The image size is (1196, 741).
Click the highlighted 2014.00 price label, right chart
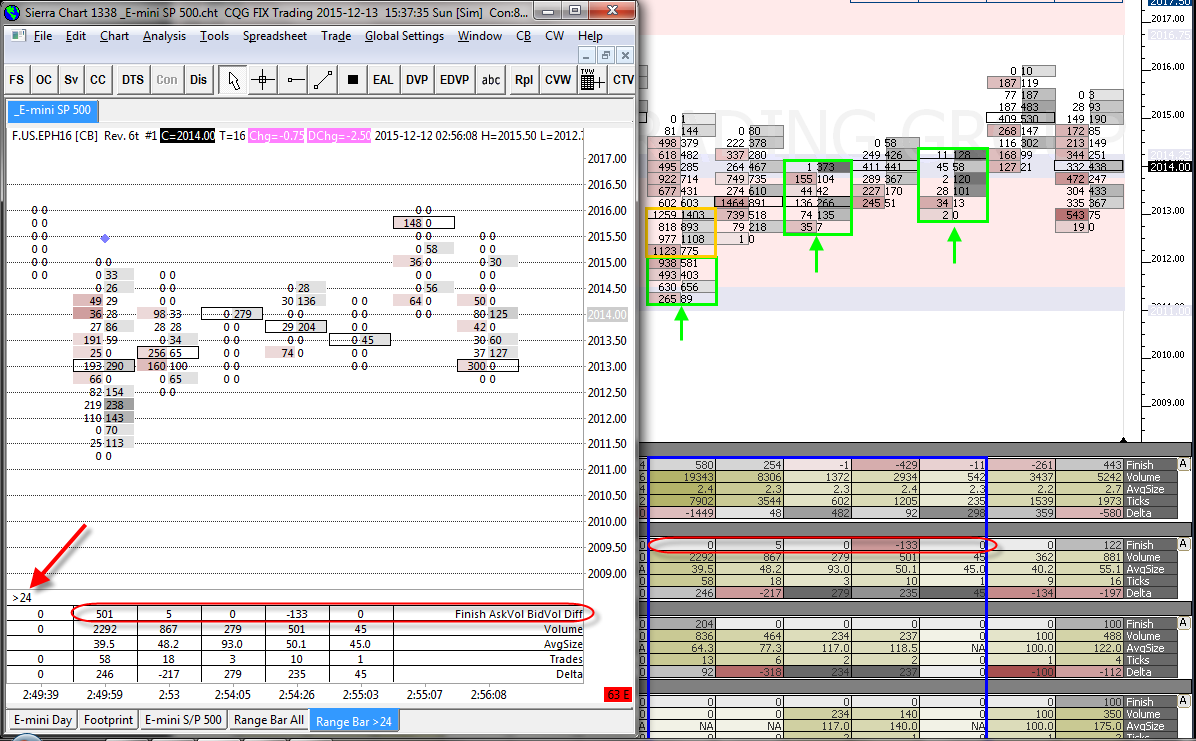point(1170,166)
